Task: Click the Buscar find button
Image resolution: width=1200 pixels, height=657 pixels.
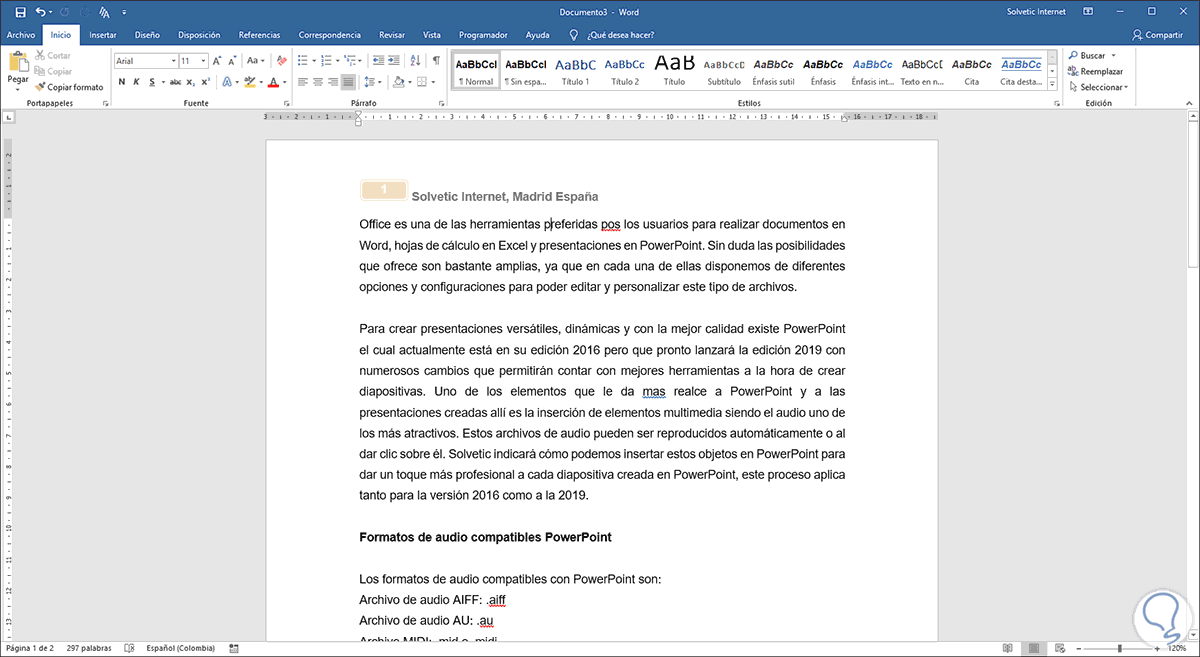Action: (x=1087, y=56)
